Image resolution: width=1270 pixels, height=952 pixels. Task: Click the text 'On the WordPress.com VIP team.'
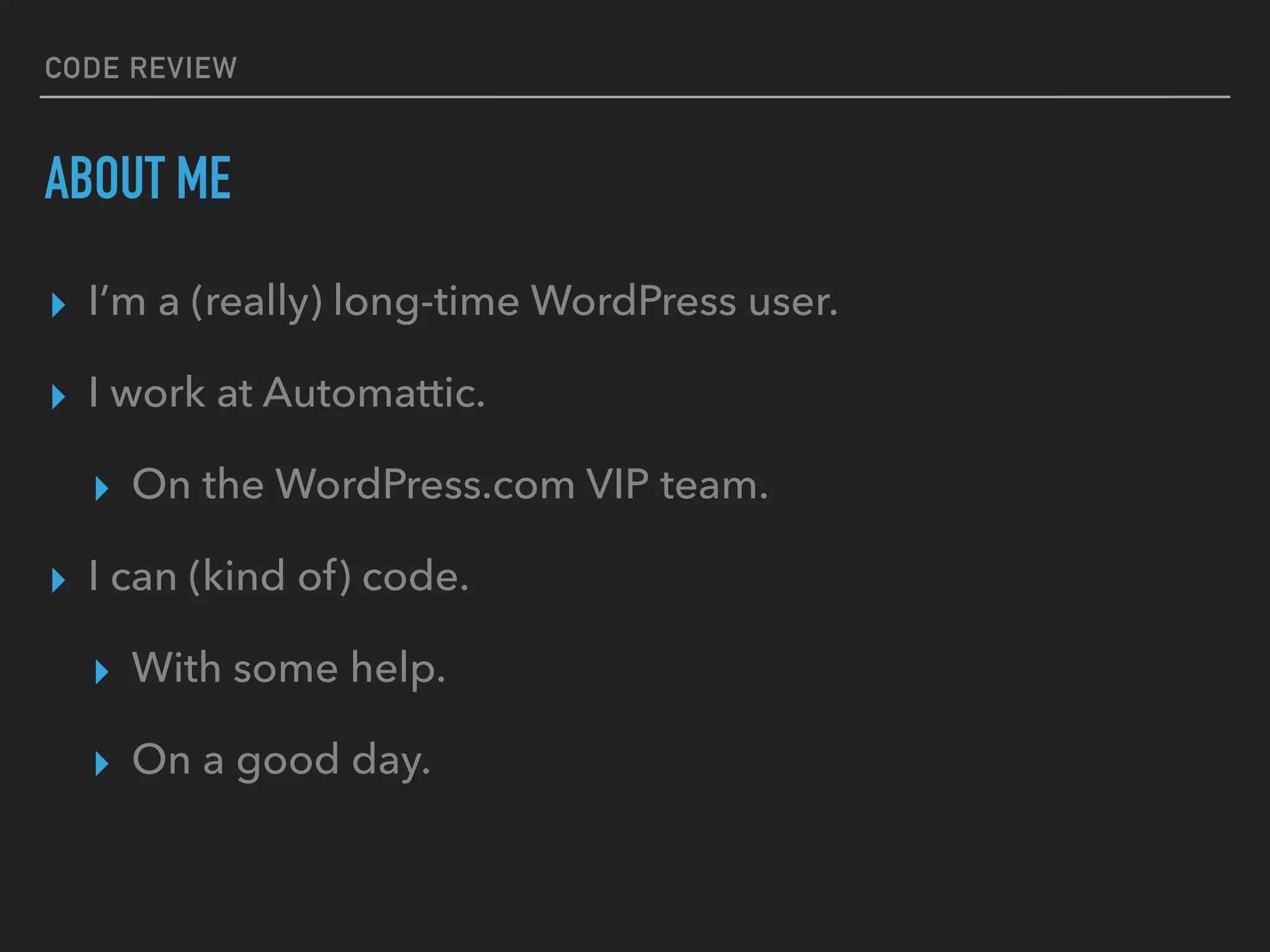450,484
